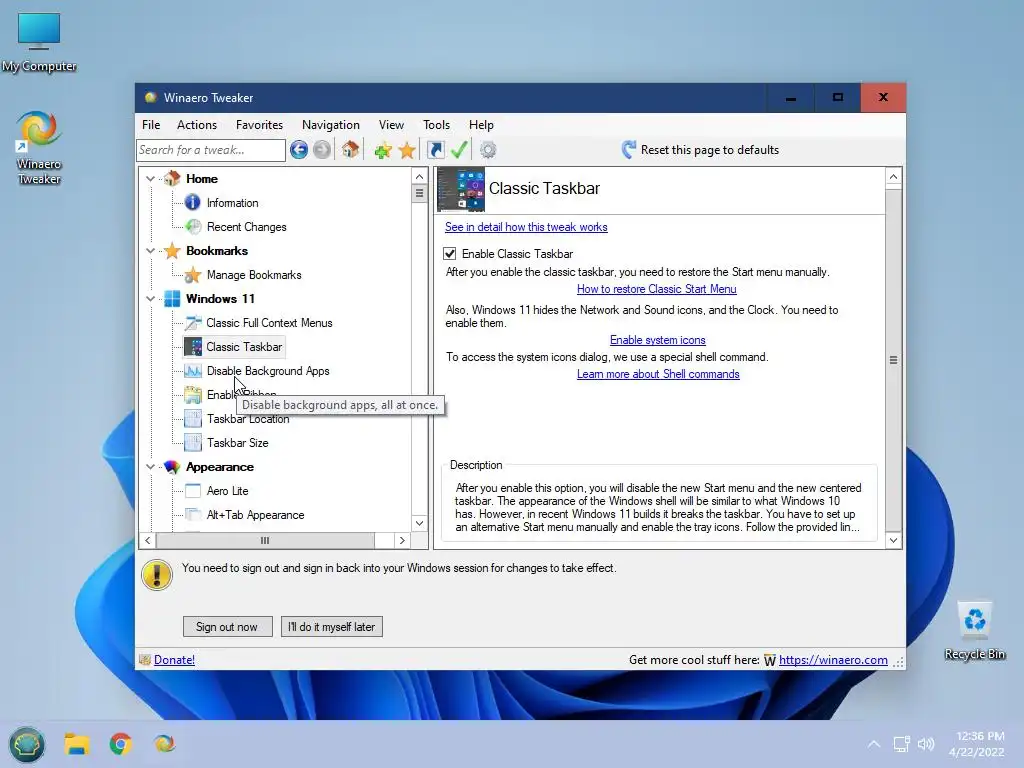Open settings gear in toolbar
Screen dimensions: 1024x768
tap(488, 150)
